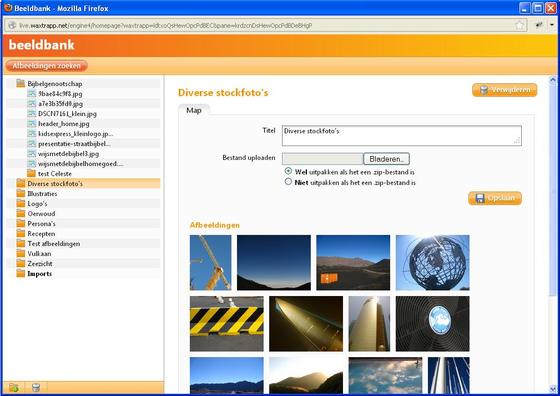Focus the Titel text field
The width and height of the screenshot is (560, 396).
pos(401,136)
